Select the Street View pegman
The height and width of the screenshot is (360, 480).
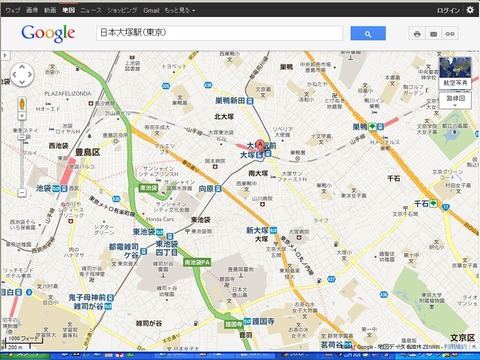[22, 104]
